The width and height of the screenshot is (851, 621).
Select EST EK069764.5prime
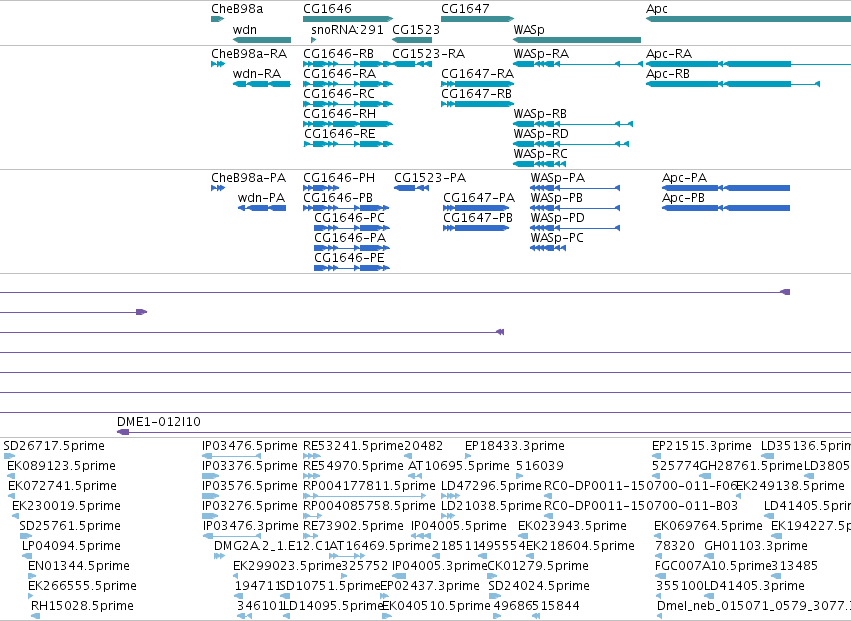(658, 536)
